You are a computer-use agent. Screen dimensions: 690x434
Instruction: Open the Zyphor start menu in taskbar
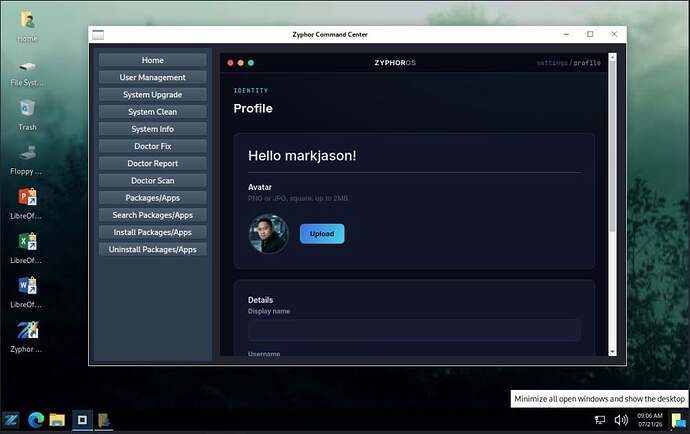(11, 420)
